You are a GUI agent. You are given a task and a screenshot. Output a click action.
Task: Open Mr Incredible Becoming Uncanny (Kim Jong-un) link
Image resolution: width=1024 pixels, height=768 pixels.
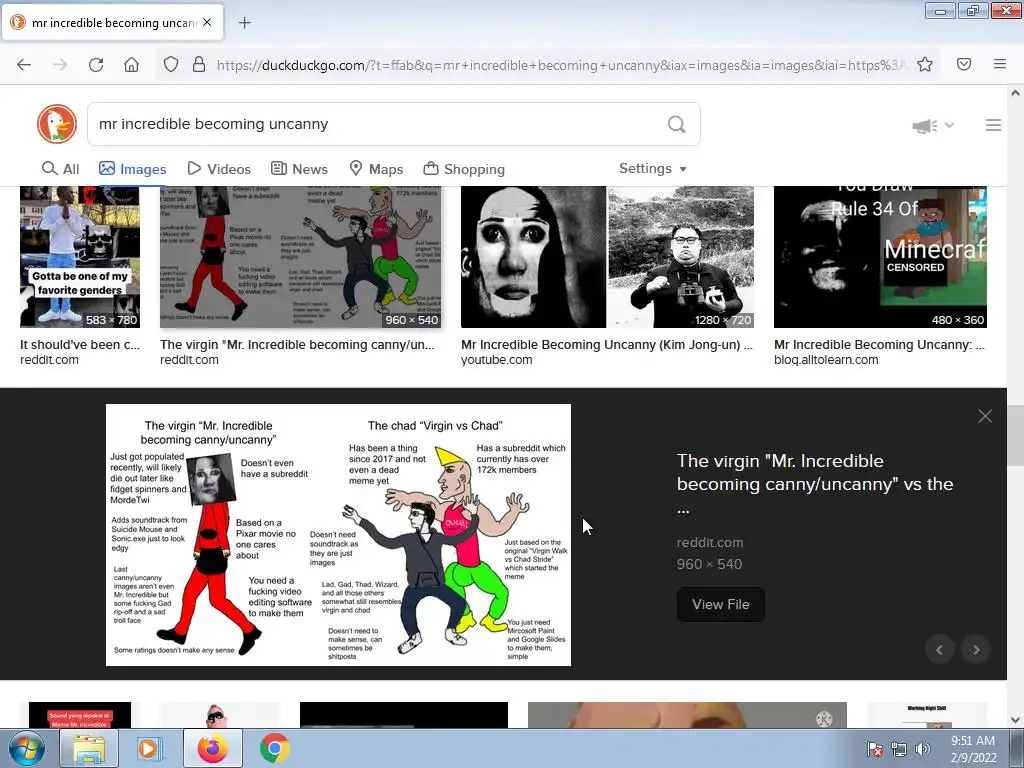pyautogui.click(x=607, y=345)
